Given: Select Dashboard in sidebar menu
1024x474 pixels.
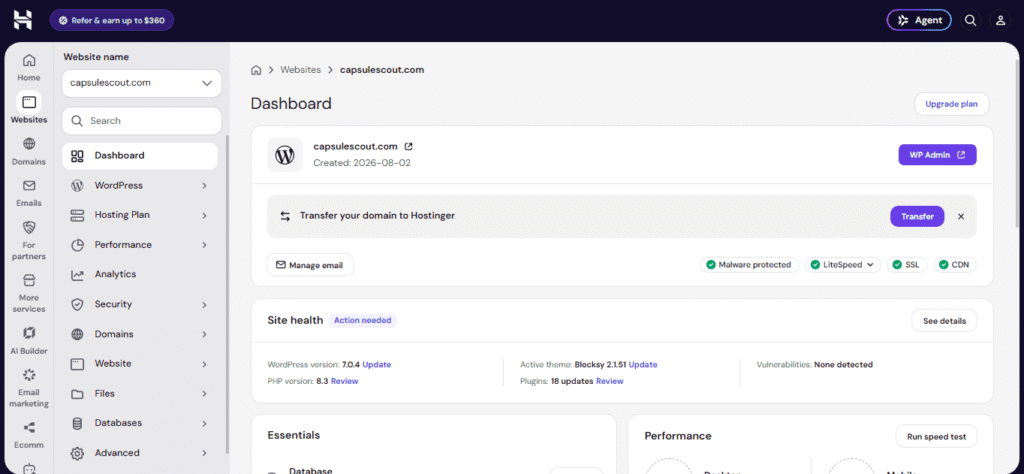Looking at the screenshot, I should pyautogui.click(x=140, y=155).
